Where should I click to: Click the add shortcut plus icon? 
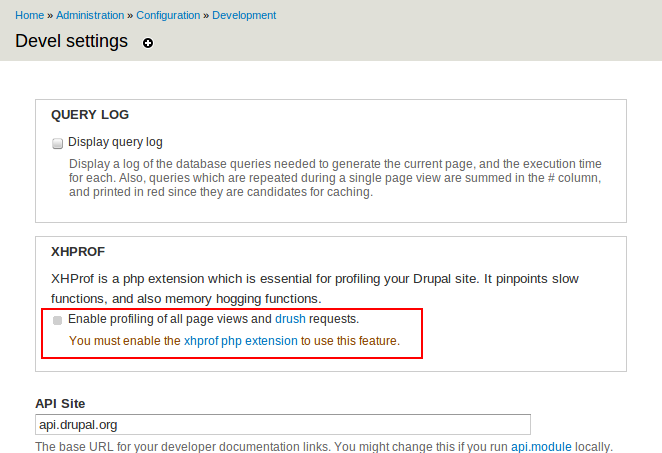pyautogui.click(x=148, y=43)
